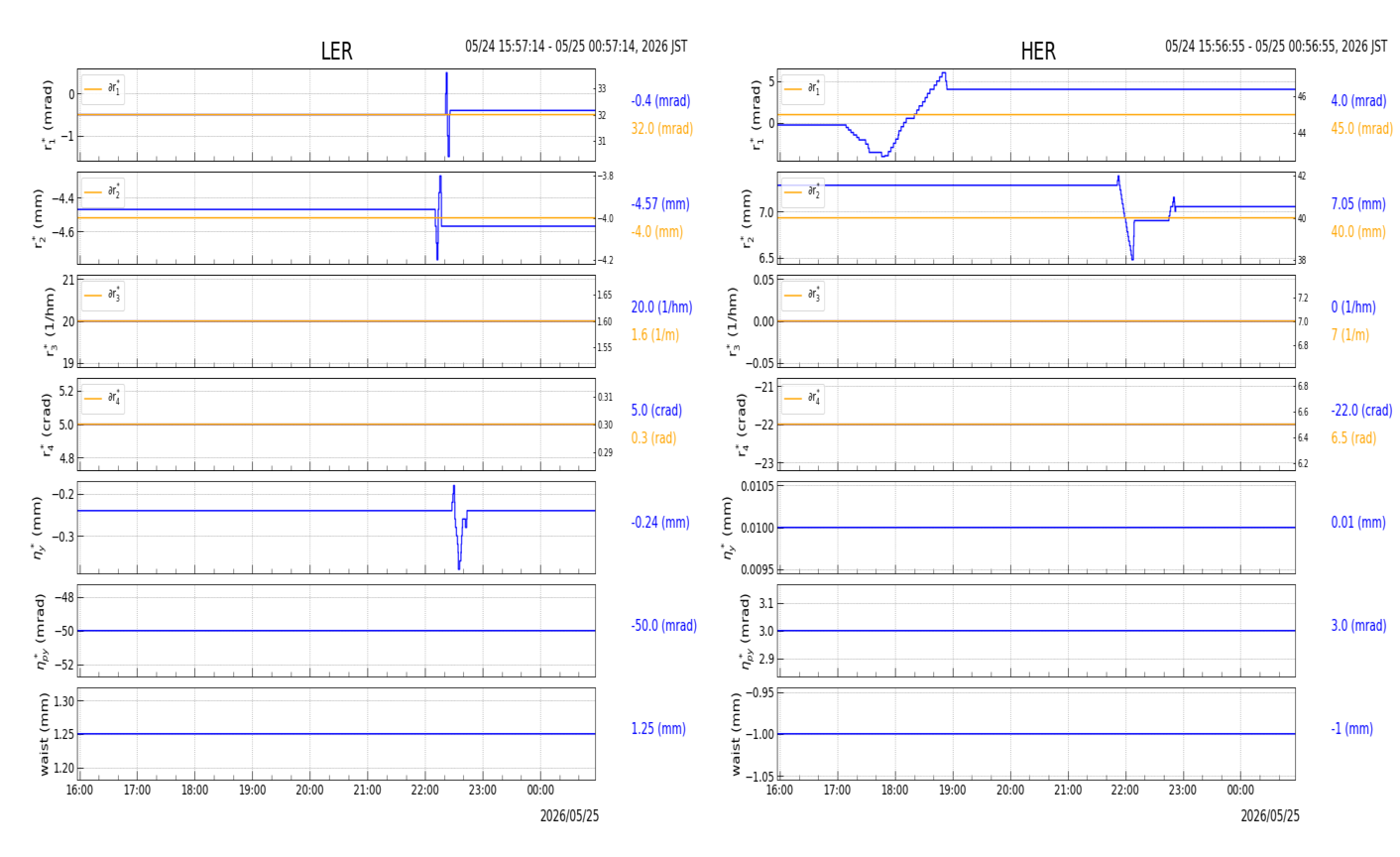
Task: Select the HER time range ending 00:56:55
Action: [1276, 47]
